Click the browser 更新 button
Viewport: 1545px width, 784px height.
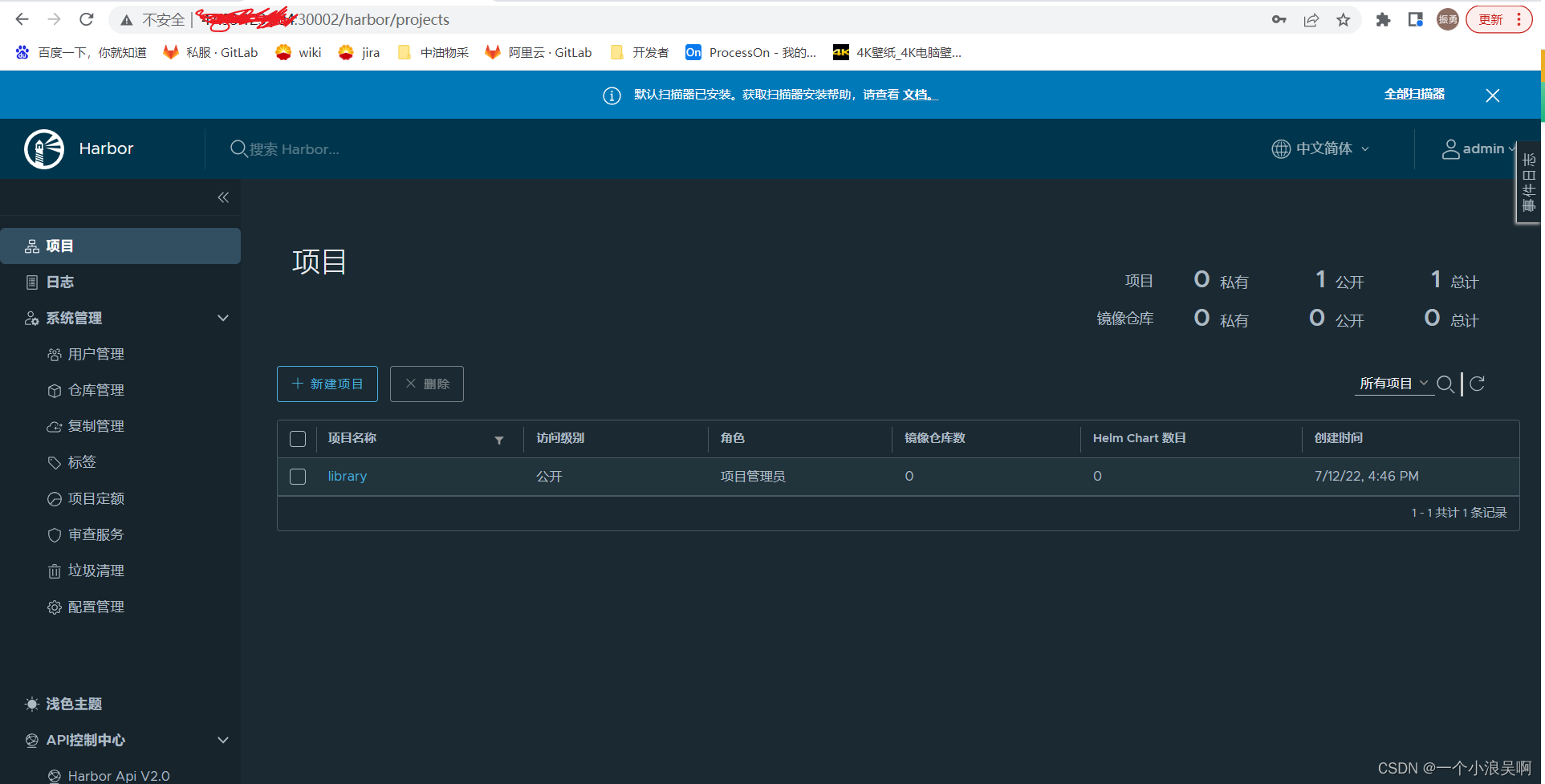click(1498, 19)
